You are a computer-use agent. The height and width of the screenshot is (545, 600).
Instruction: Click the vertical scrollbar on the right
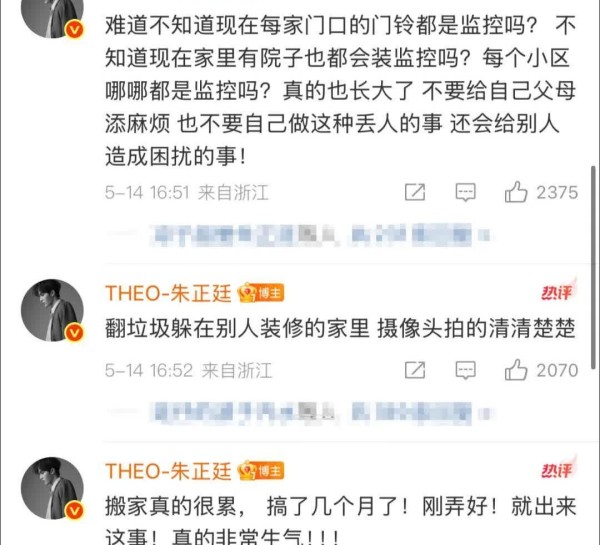click(594, 268)
